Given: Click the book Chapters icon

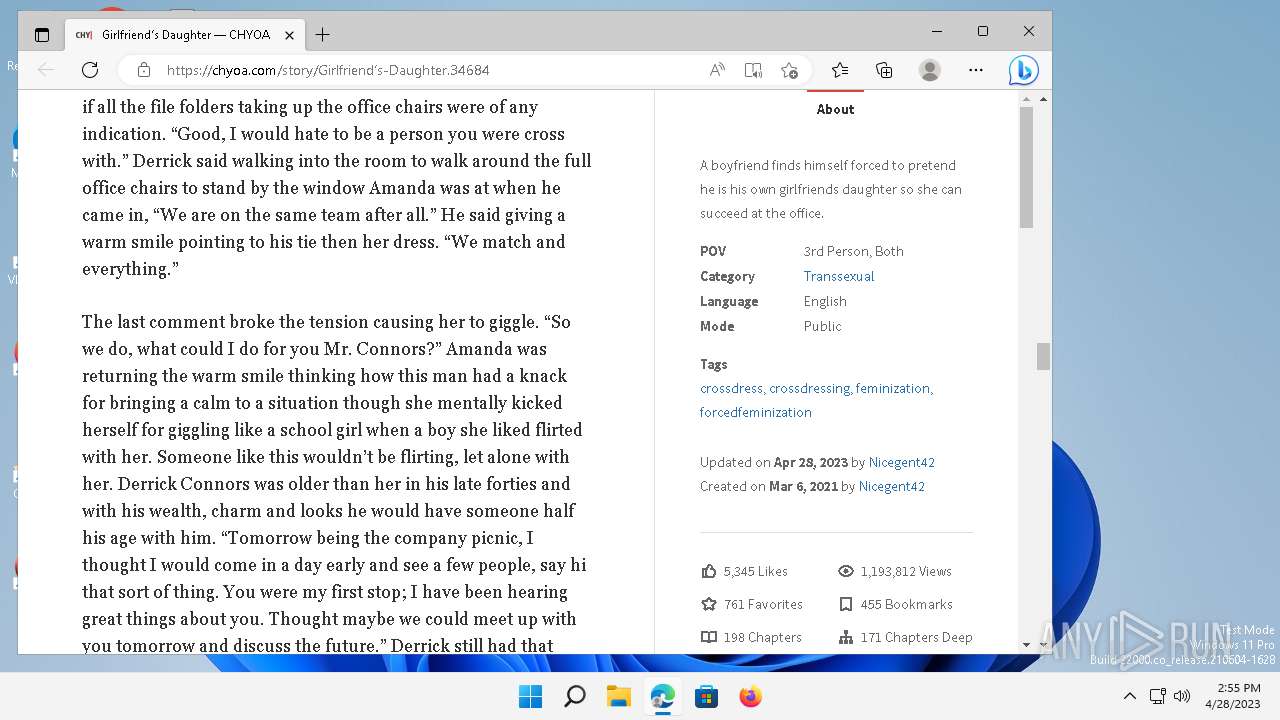Looking at the screenshot, I should click(709, 637).
